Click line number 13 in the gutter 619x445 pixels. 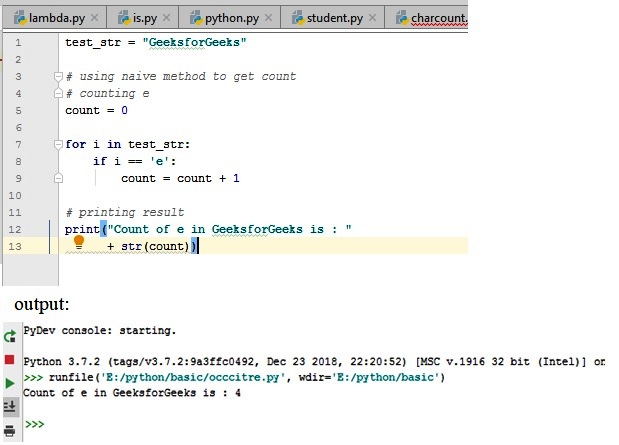coord(15,246)
